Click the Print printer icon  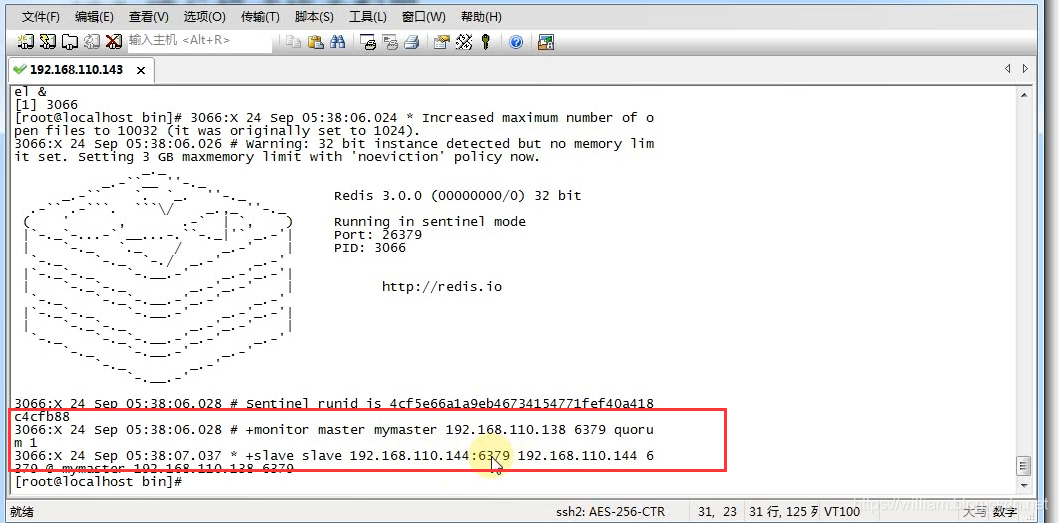(412, 42)
